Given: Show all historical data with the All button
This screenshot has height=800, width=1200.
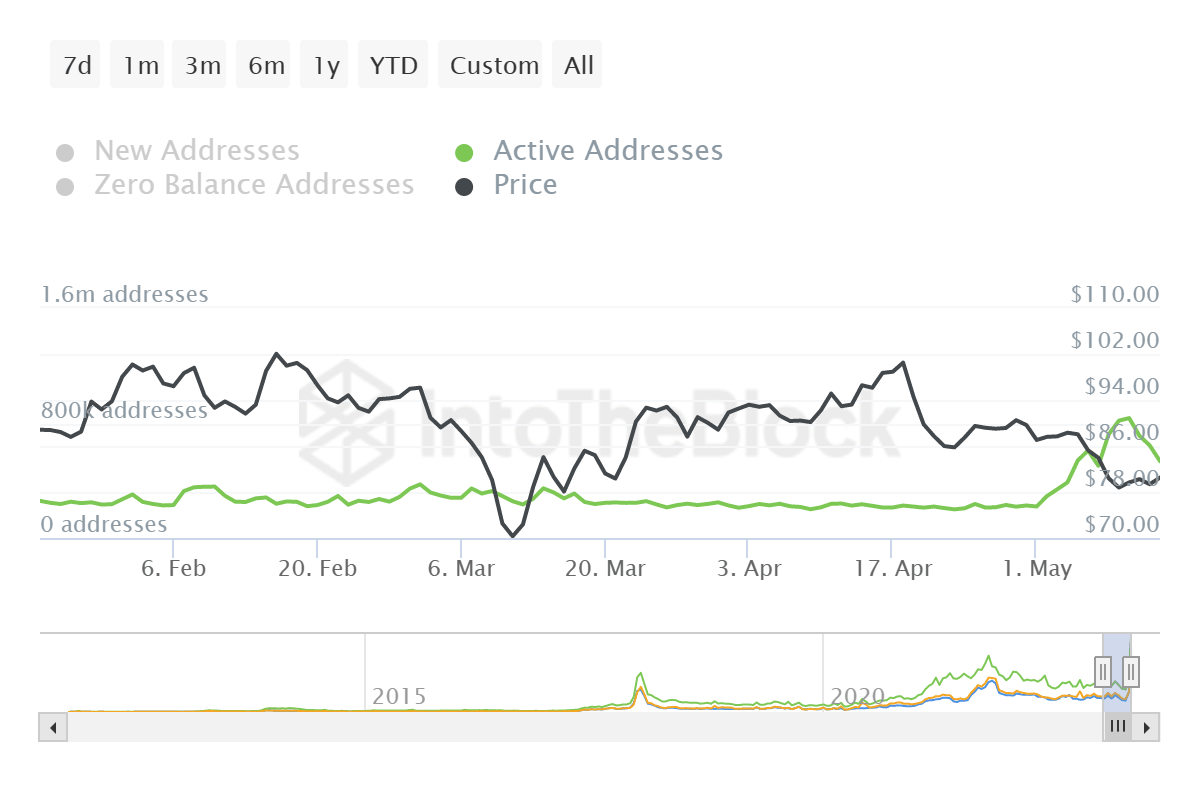Looking at the screenshot, I should click(577, 64).
